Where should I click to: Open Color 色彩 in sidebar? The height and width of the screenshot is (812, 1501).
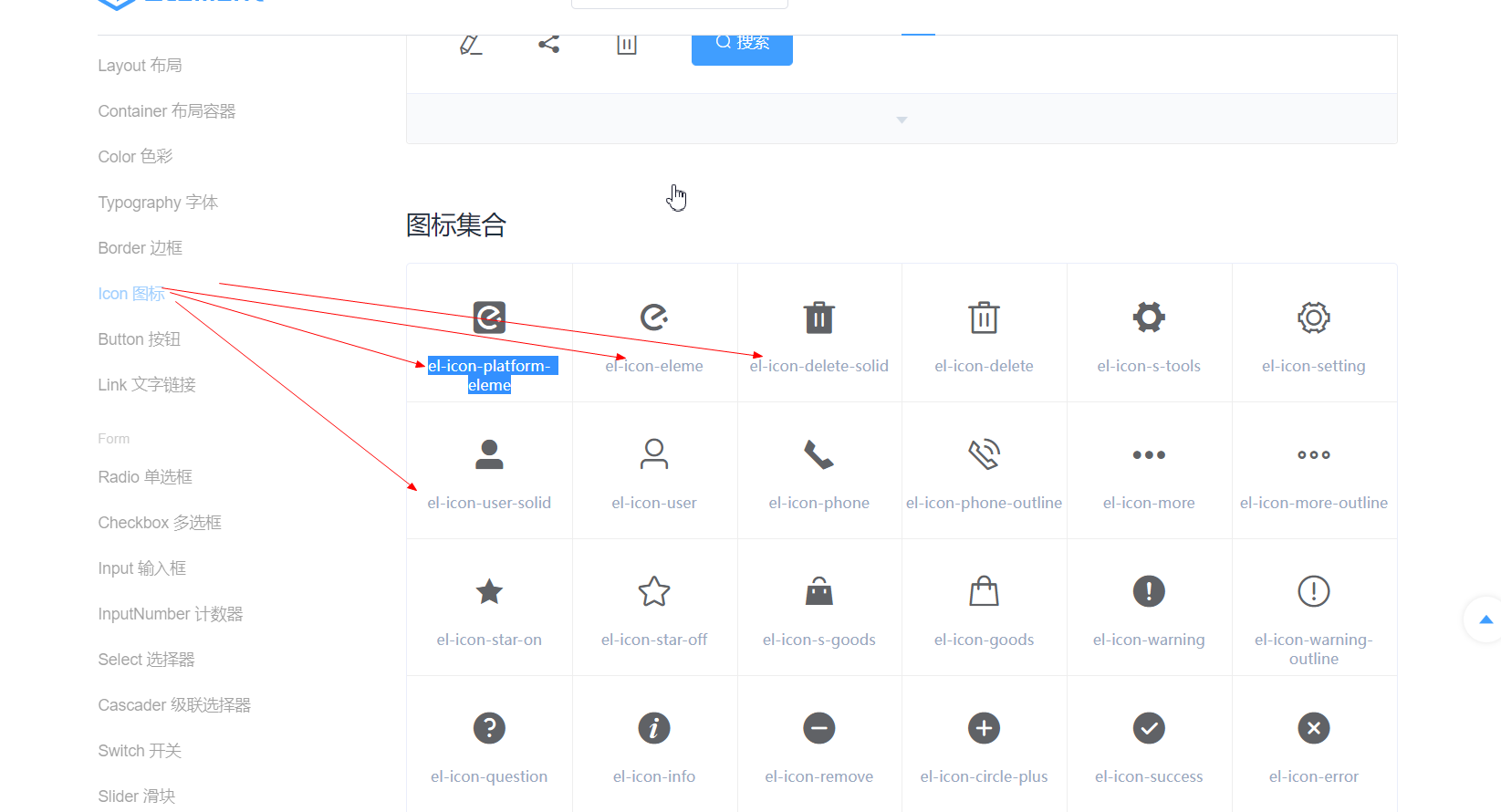pos(135,157)
